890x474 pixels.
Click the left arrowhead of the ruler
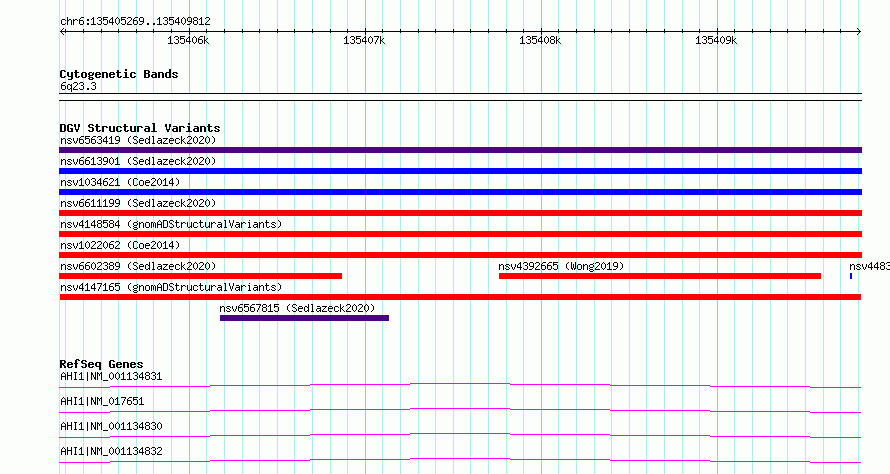[x=62, y=32]
